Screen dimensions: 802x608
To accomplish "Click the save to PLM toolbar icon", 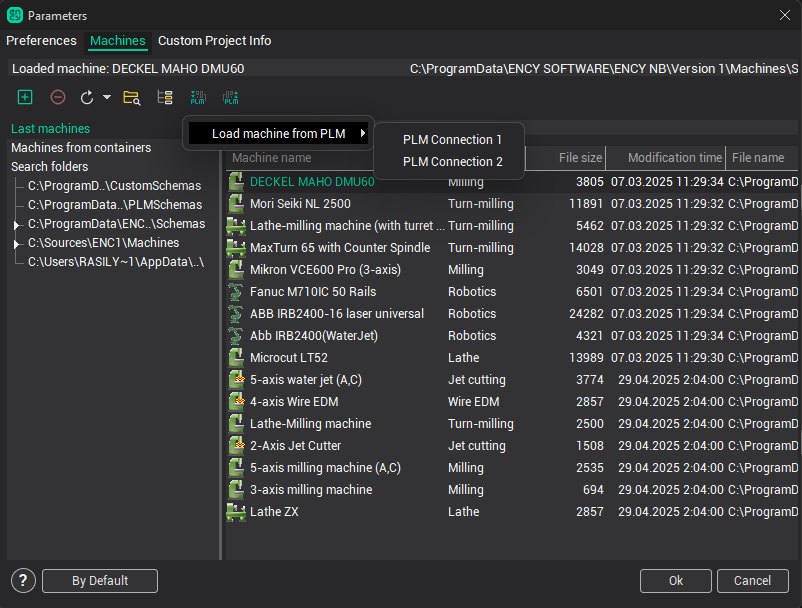I will pos(231,97).
